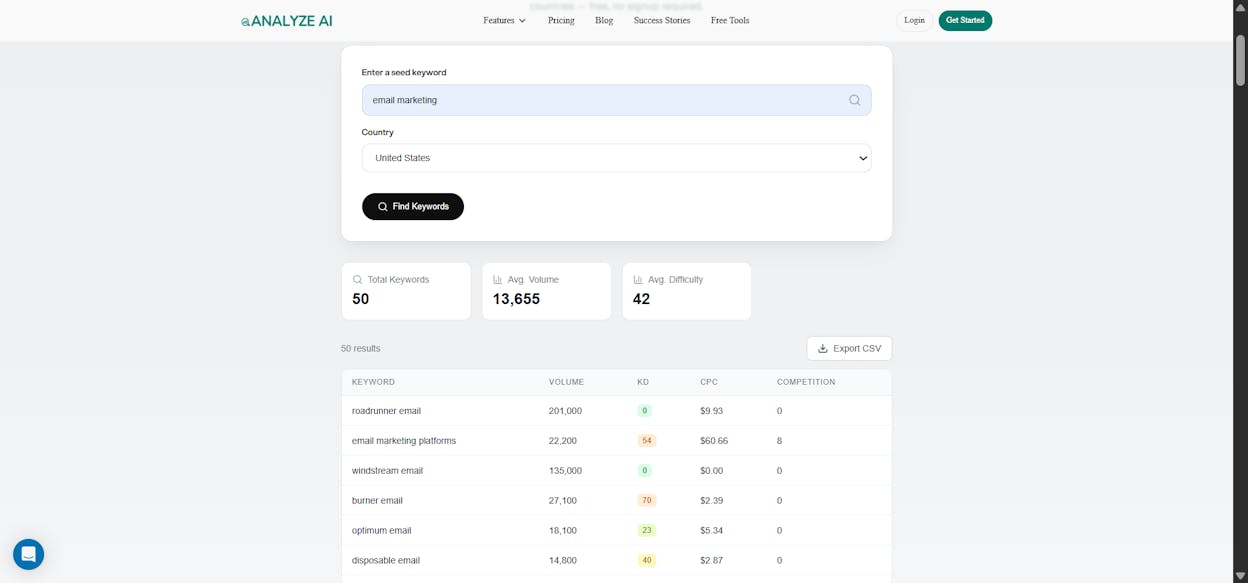The image size is (1248, 583).
Task: Select the 'burner email' keyword
Action: [377, 501]
